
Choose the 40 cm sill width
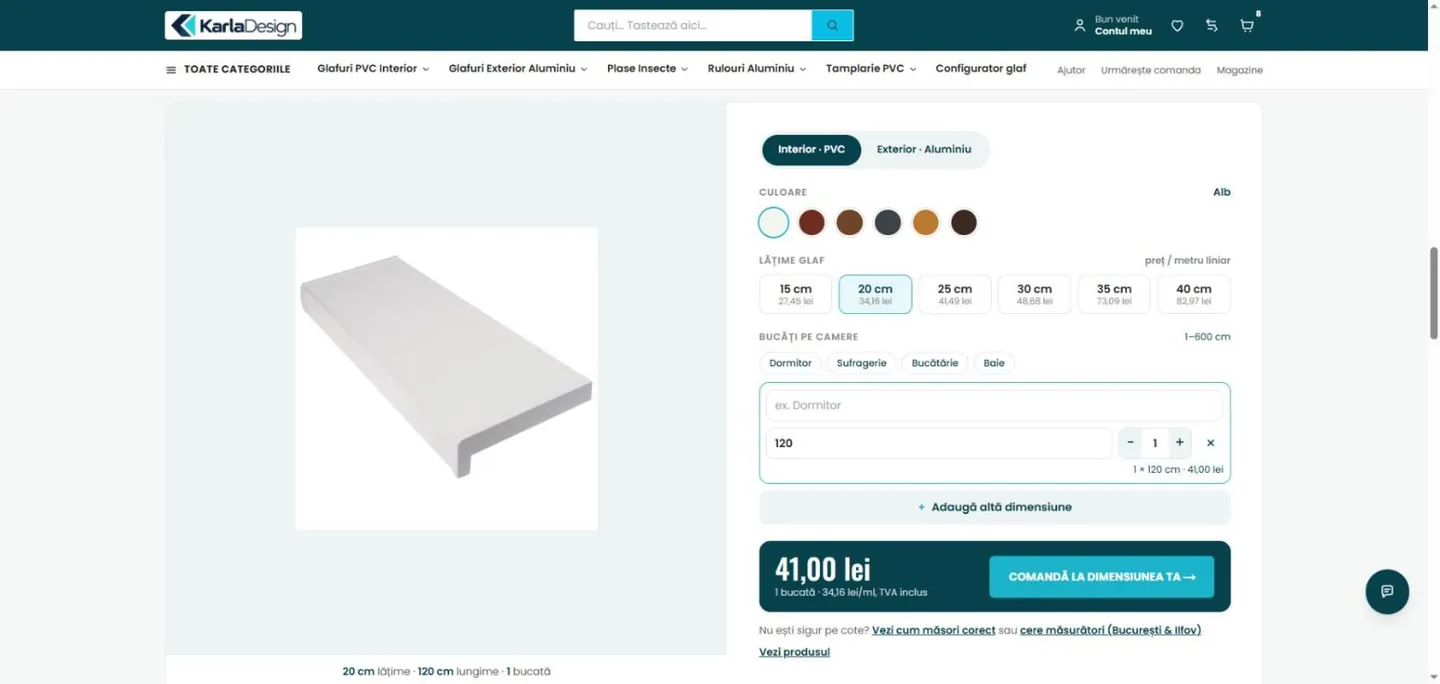point(1194,294)
